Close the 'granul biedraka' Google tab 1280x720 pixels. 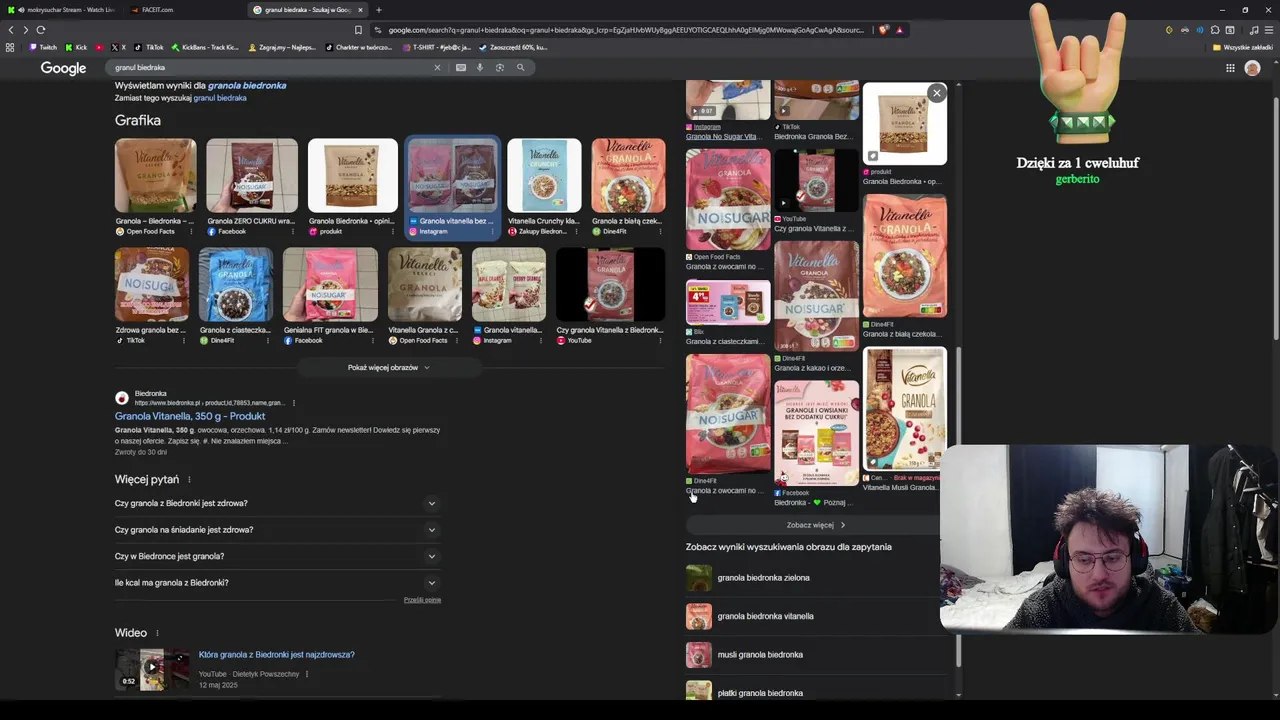360,10
